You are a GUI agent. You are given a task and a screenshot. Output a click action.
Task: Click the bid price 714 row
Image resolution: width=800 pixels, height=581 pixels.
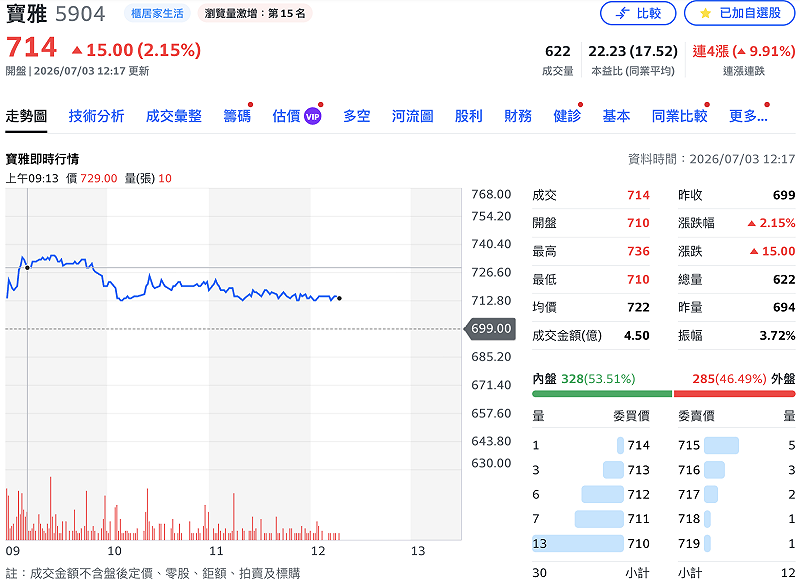click(591, 445)
